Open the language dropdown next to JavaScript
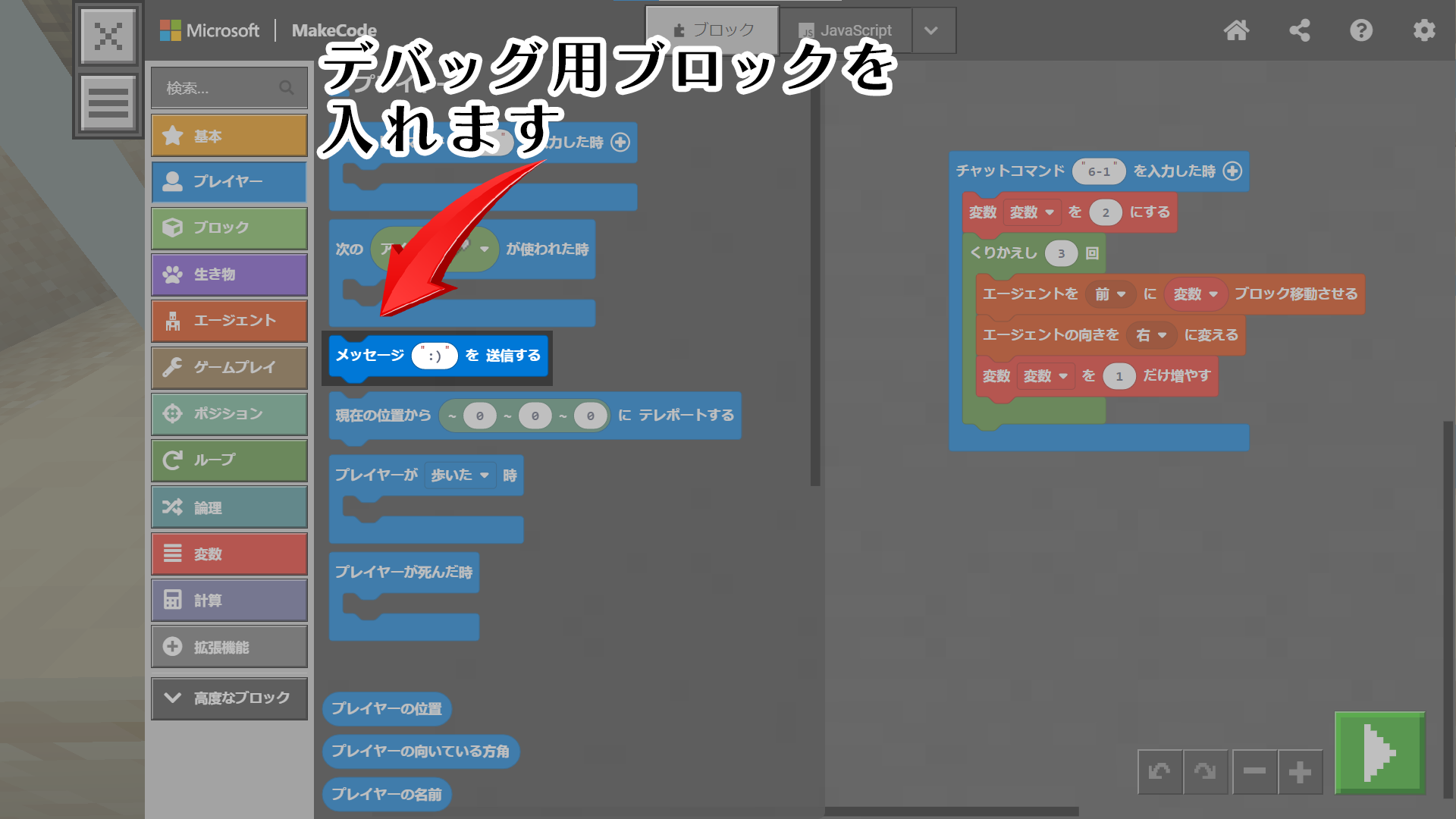The width and height of the screenshot is (1456, 819). pyautogui.click(x=932, y=30)
